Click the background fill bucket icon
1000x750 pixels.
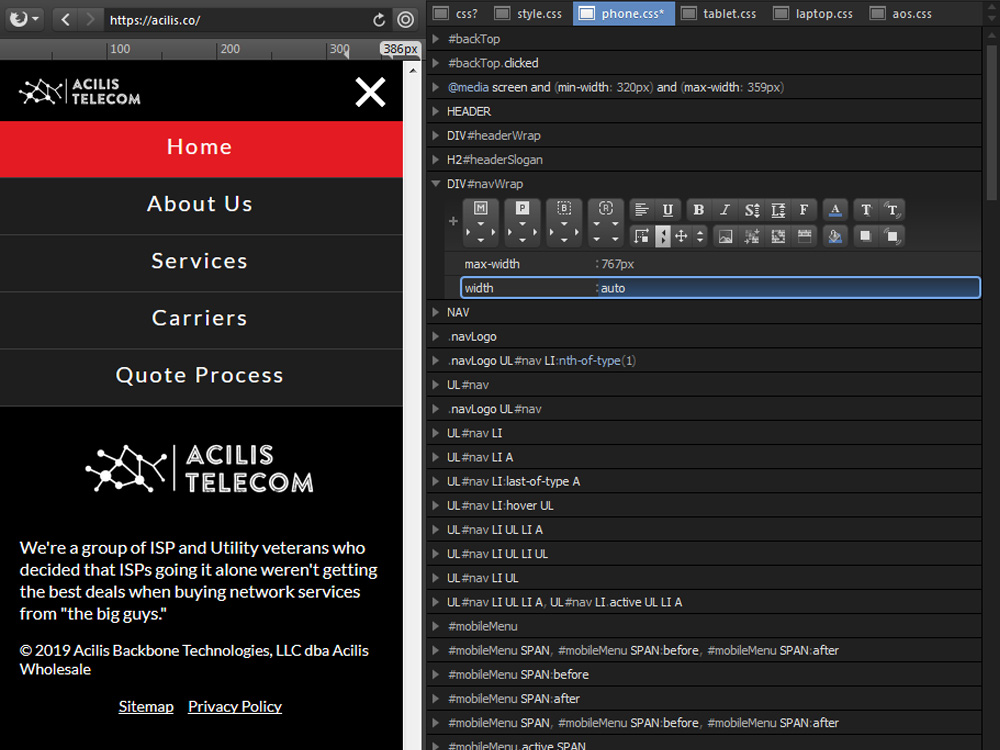click(x=836, y=236)
